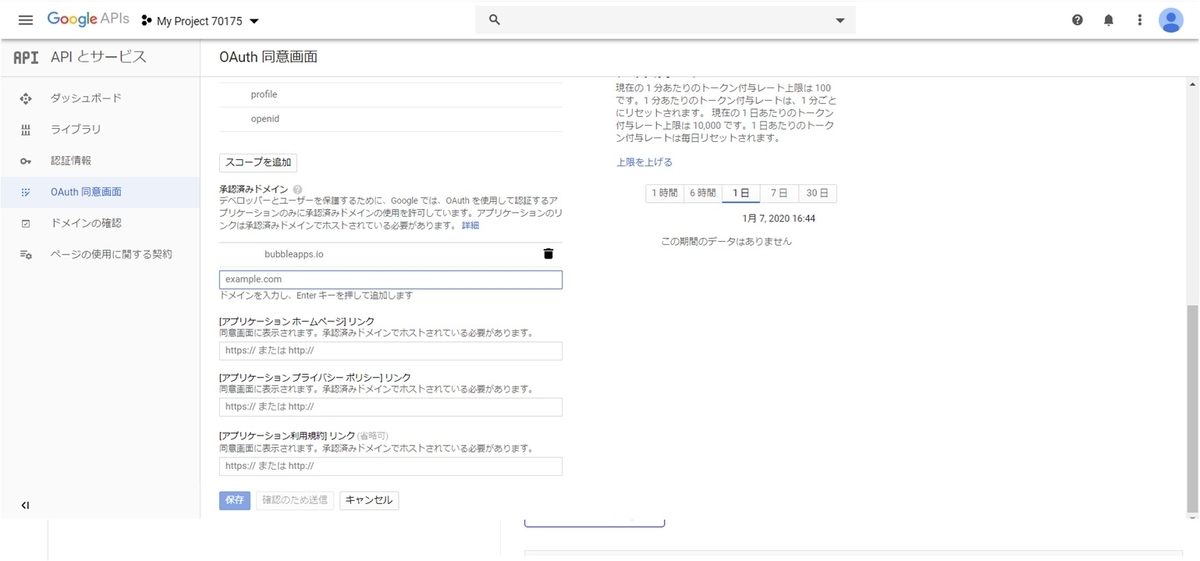Click the profile scope row

(391, 94)
